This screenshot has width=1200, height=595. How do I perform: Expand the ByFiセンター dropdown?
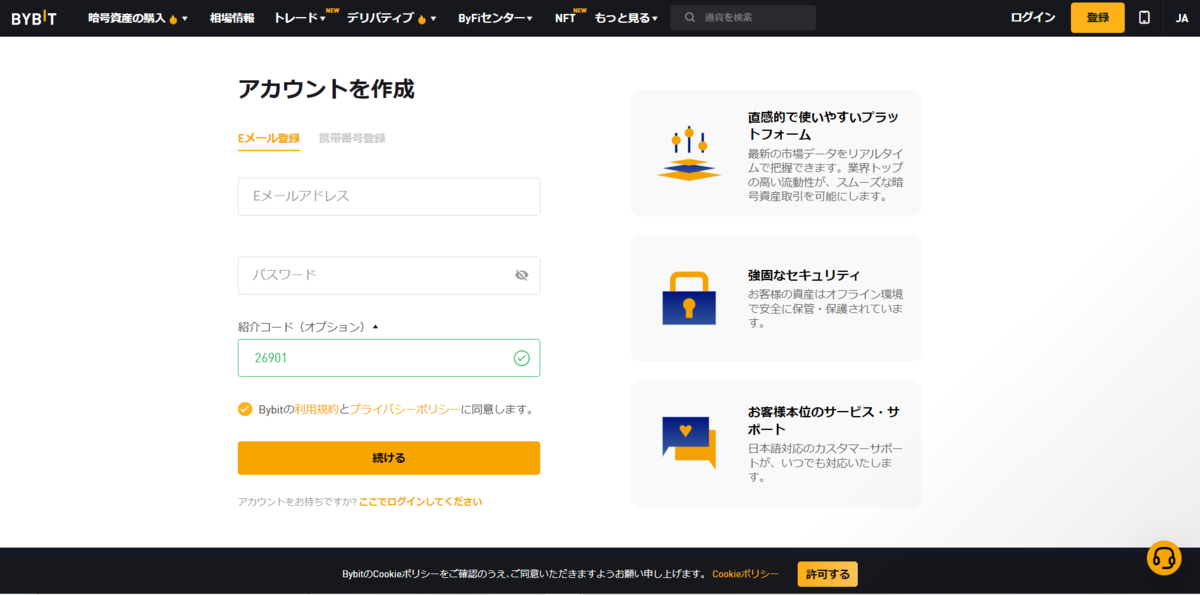(495, 18)
